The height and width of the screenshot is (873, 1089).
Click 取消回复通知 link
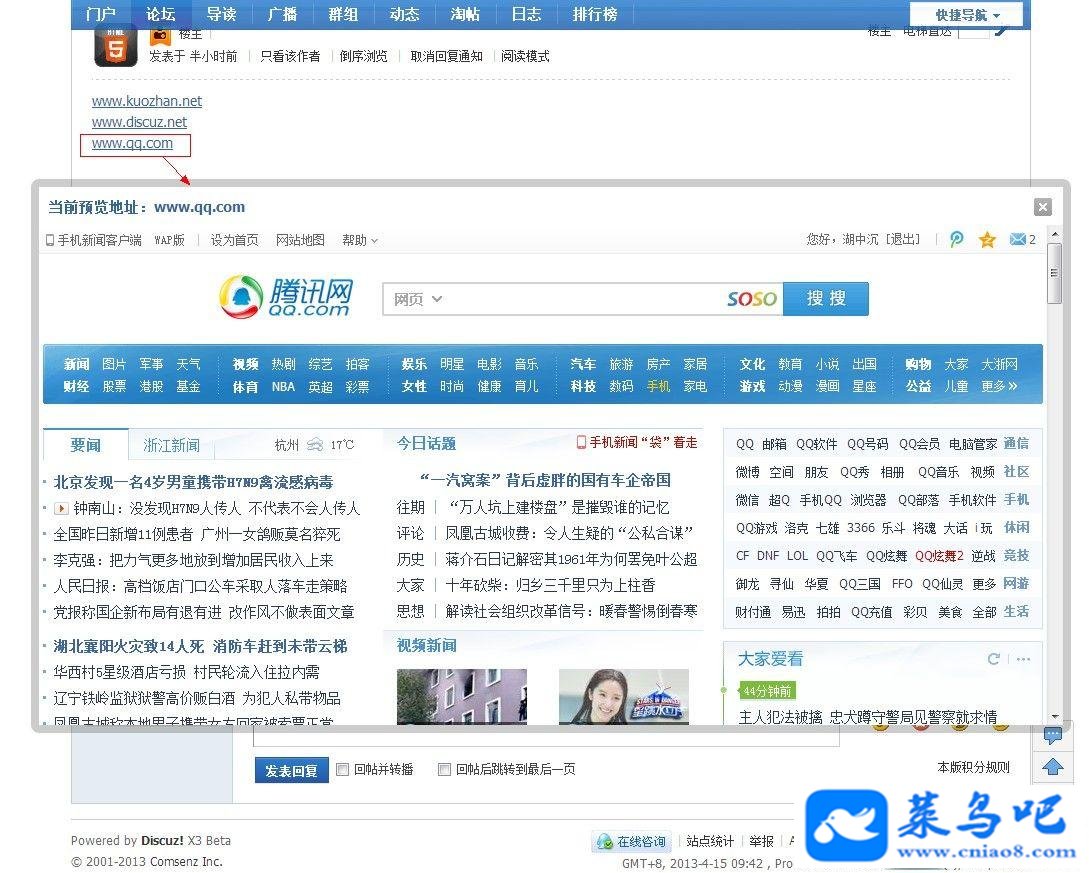coord(447,56)
